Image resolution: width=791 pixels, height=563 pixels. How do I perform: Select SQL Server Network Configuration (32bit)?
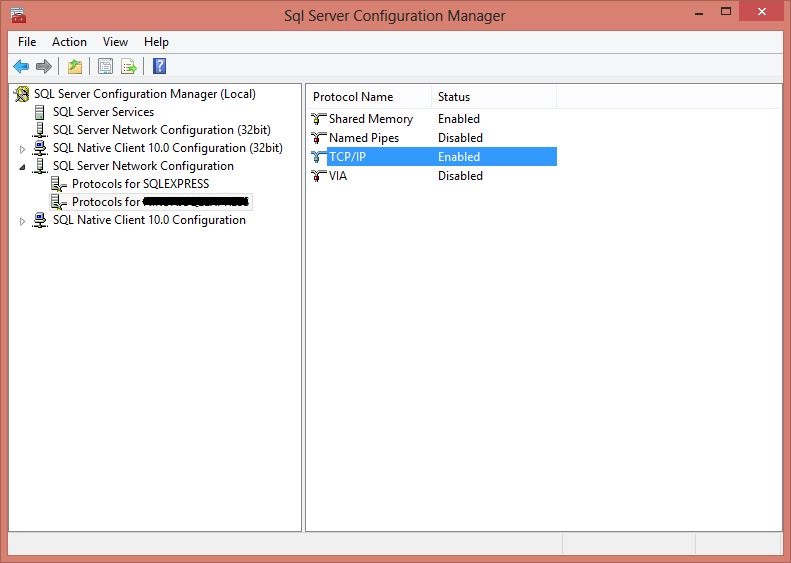click(x=161, y=130)
